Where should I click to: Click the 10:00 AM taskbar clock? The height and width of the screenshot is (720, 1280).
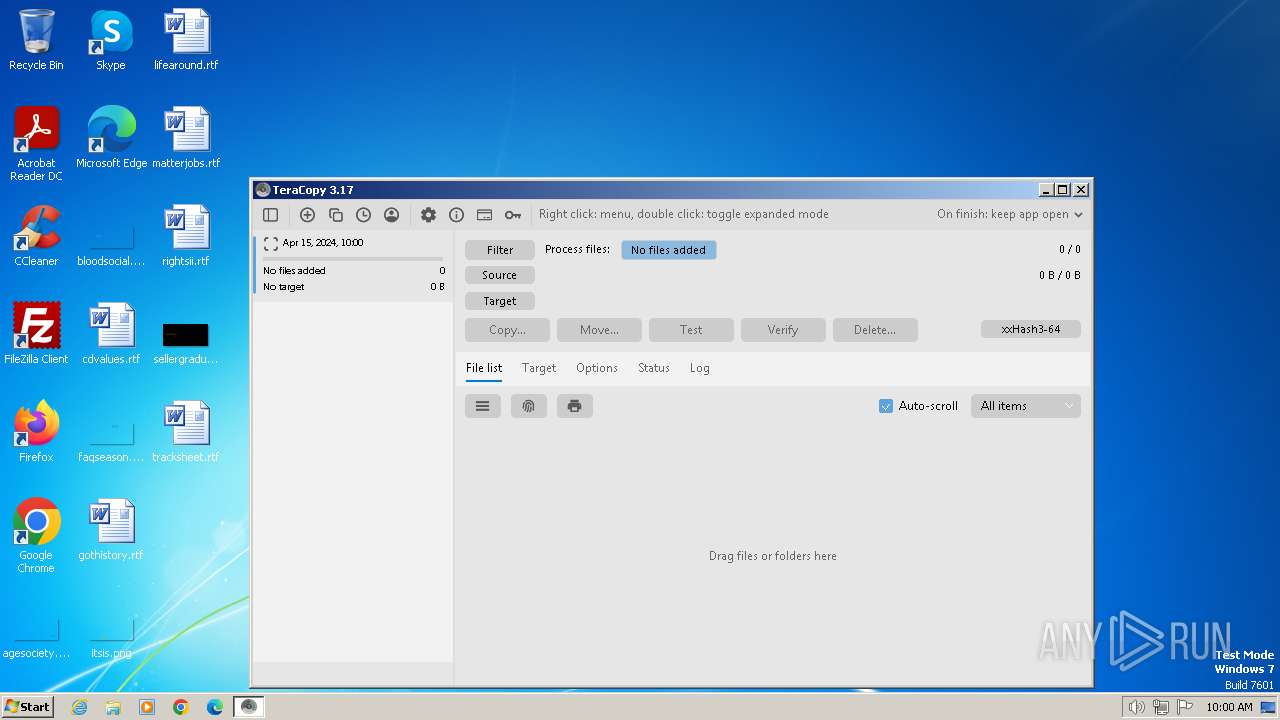coord(1229,707)
